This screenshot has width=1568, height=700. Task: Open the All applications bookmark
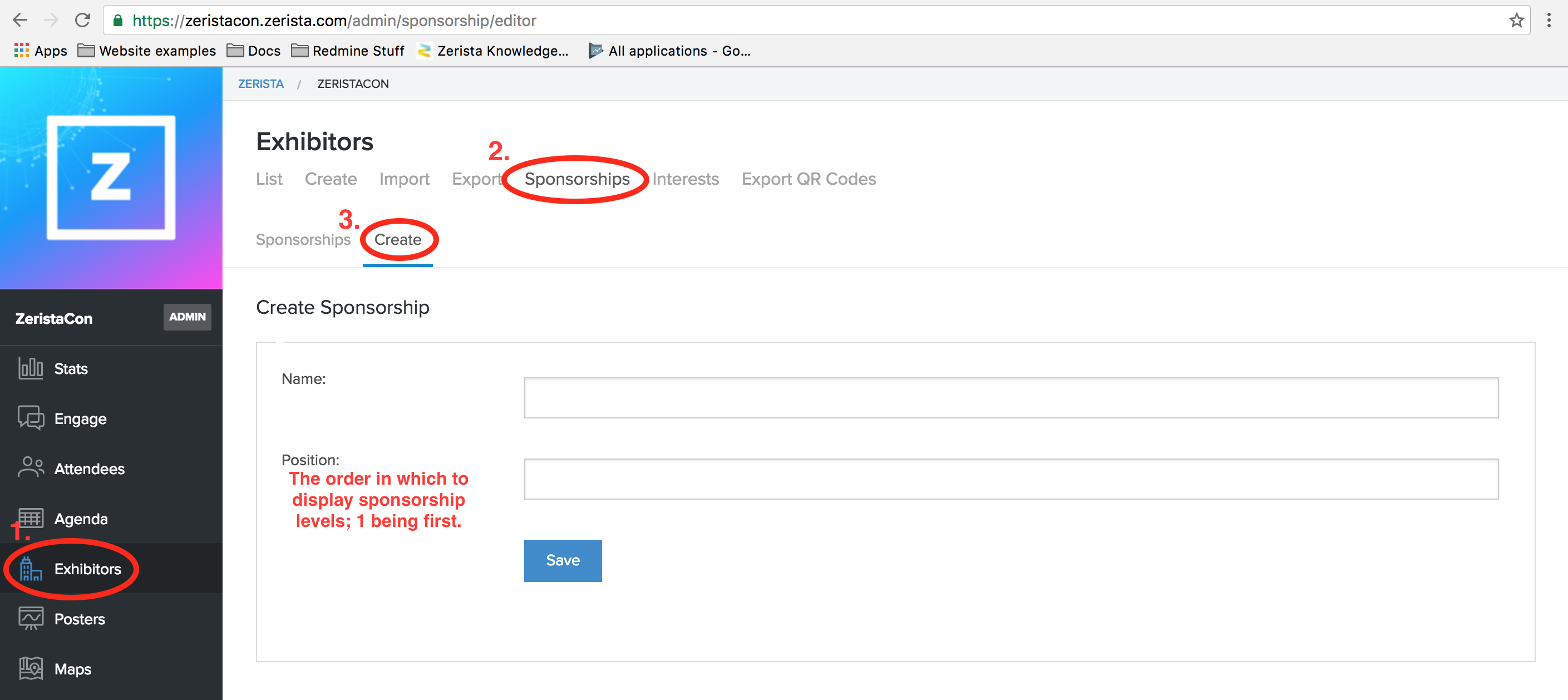pos(669,51)
